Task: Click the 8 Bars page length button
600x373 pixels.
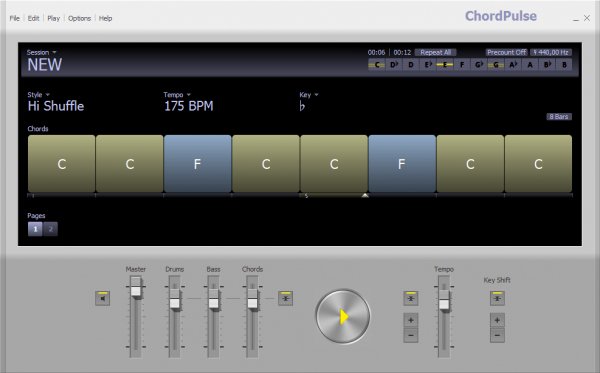Action: click(x=559, y=117)
